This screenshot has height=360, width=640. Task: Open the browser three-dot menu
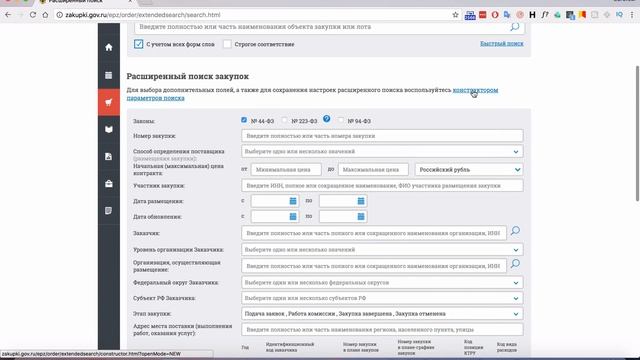coord(632,15)
